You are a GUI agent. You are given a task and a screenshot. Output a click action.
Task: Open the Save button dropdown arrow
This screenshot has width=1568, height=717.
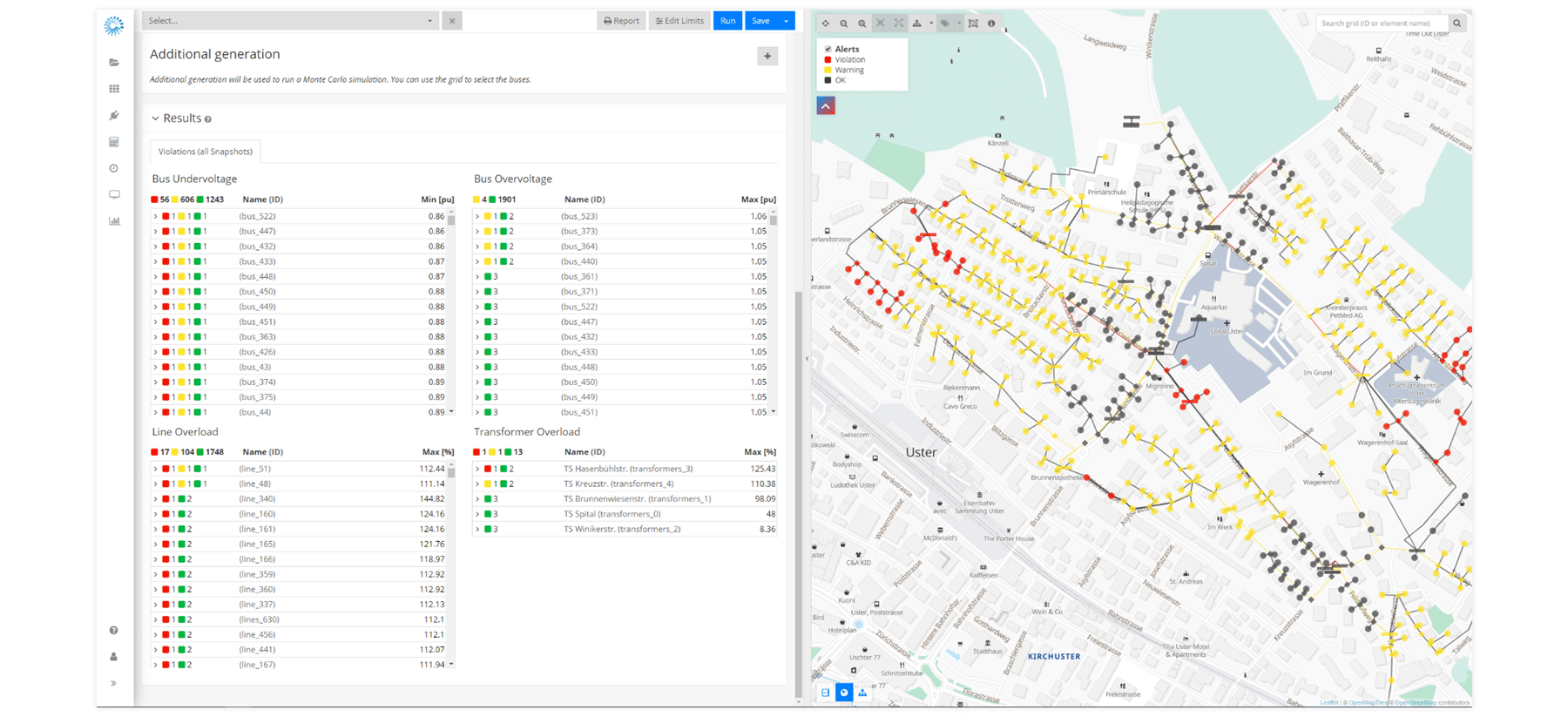pos(786,21)
